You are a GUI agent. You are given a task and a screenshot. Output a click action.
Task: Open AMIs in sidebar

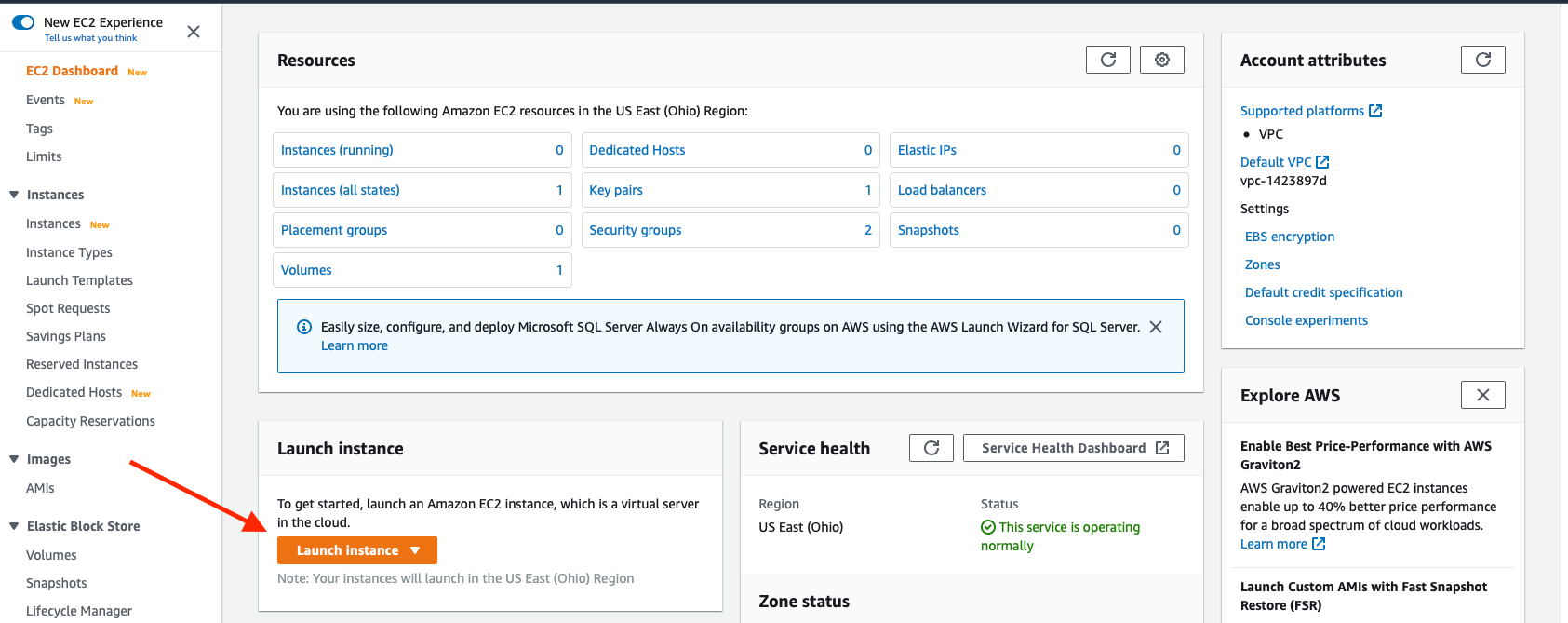coord(40,488)
